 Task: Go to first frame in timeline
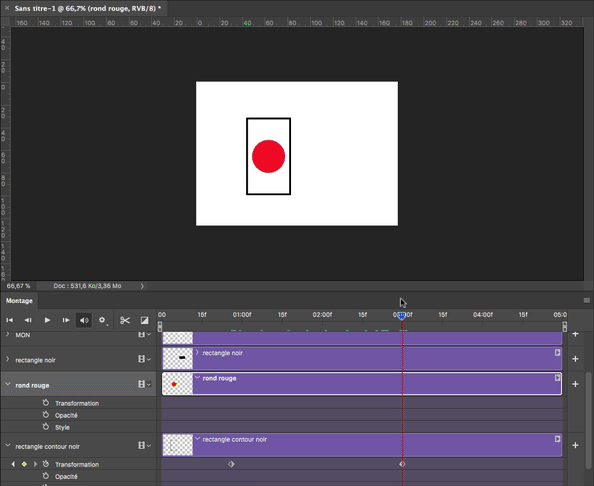pos(9,320)
